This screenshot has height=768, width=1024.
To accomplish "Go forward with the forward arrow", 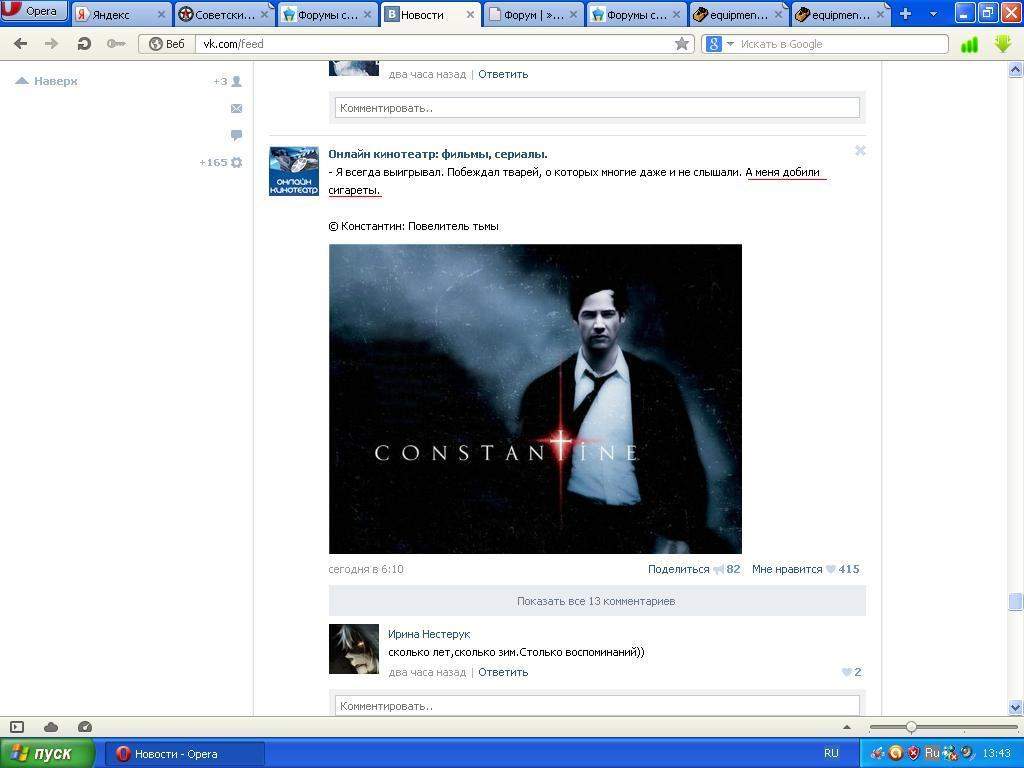I will (51, 44).
